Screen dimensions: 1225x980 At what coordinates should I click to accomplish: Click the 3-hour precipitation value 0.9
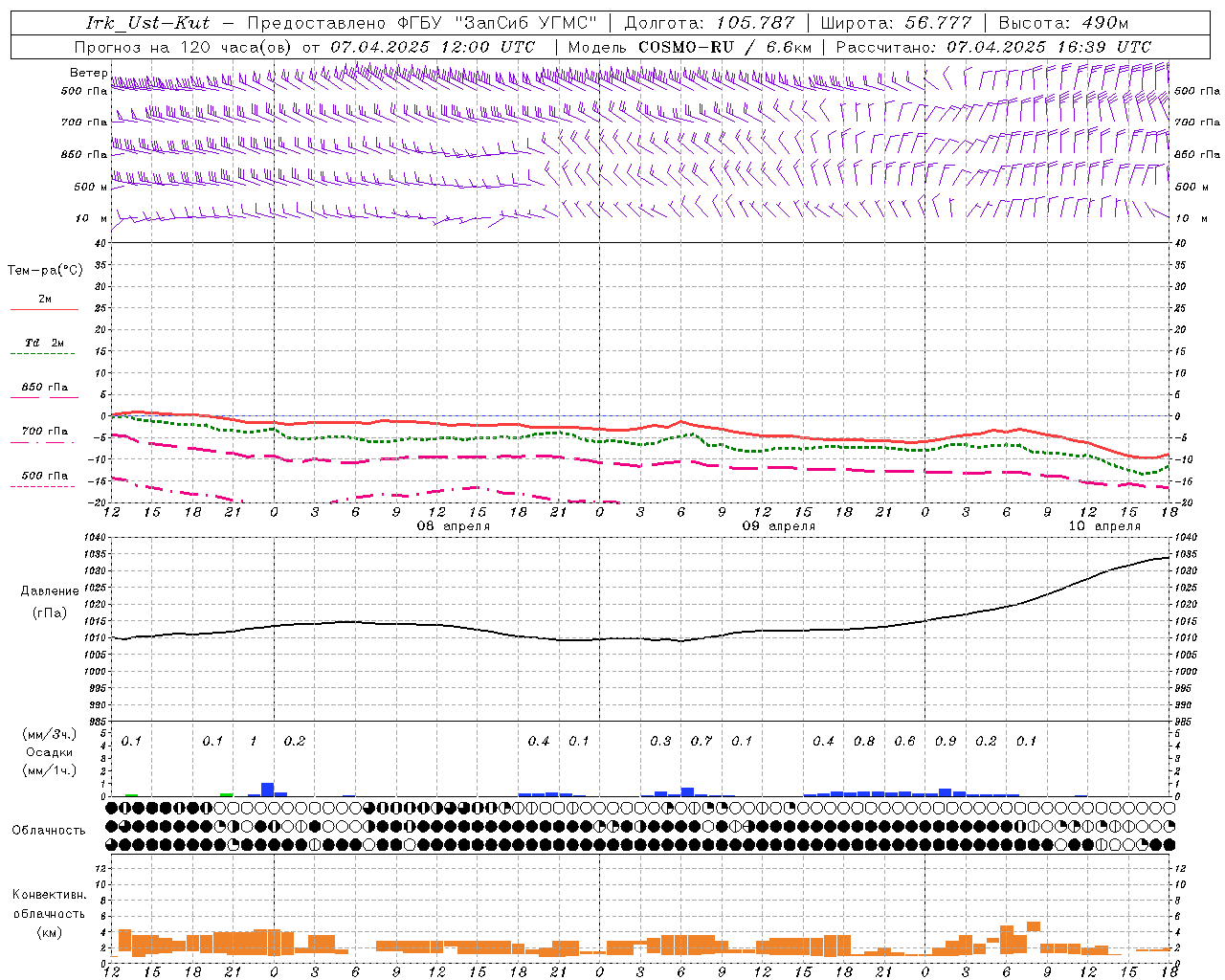pyautogui.click(x=946, y=742)
